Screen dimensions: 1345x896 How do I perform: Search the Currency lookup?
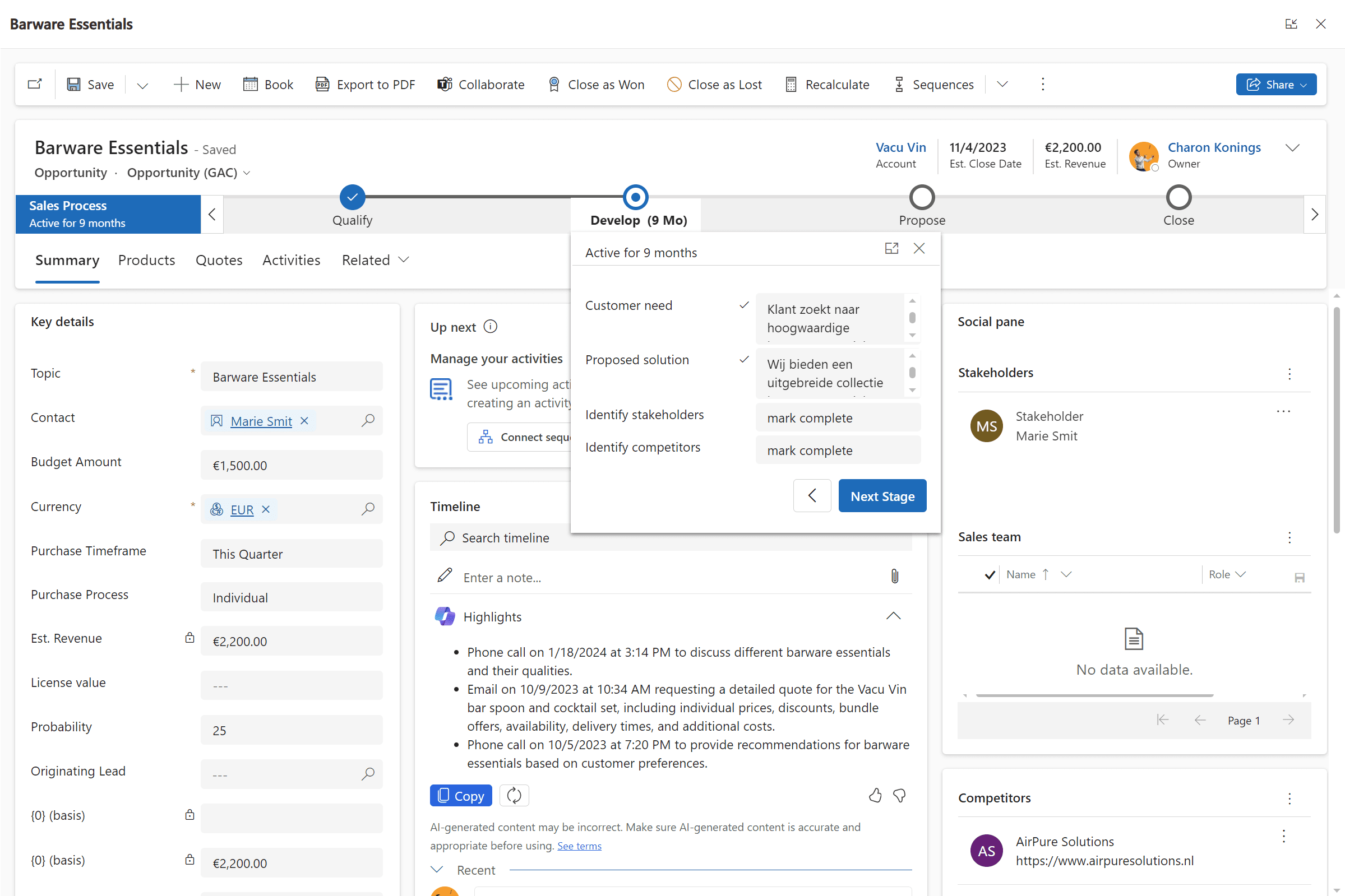[368, 509]
